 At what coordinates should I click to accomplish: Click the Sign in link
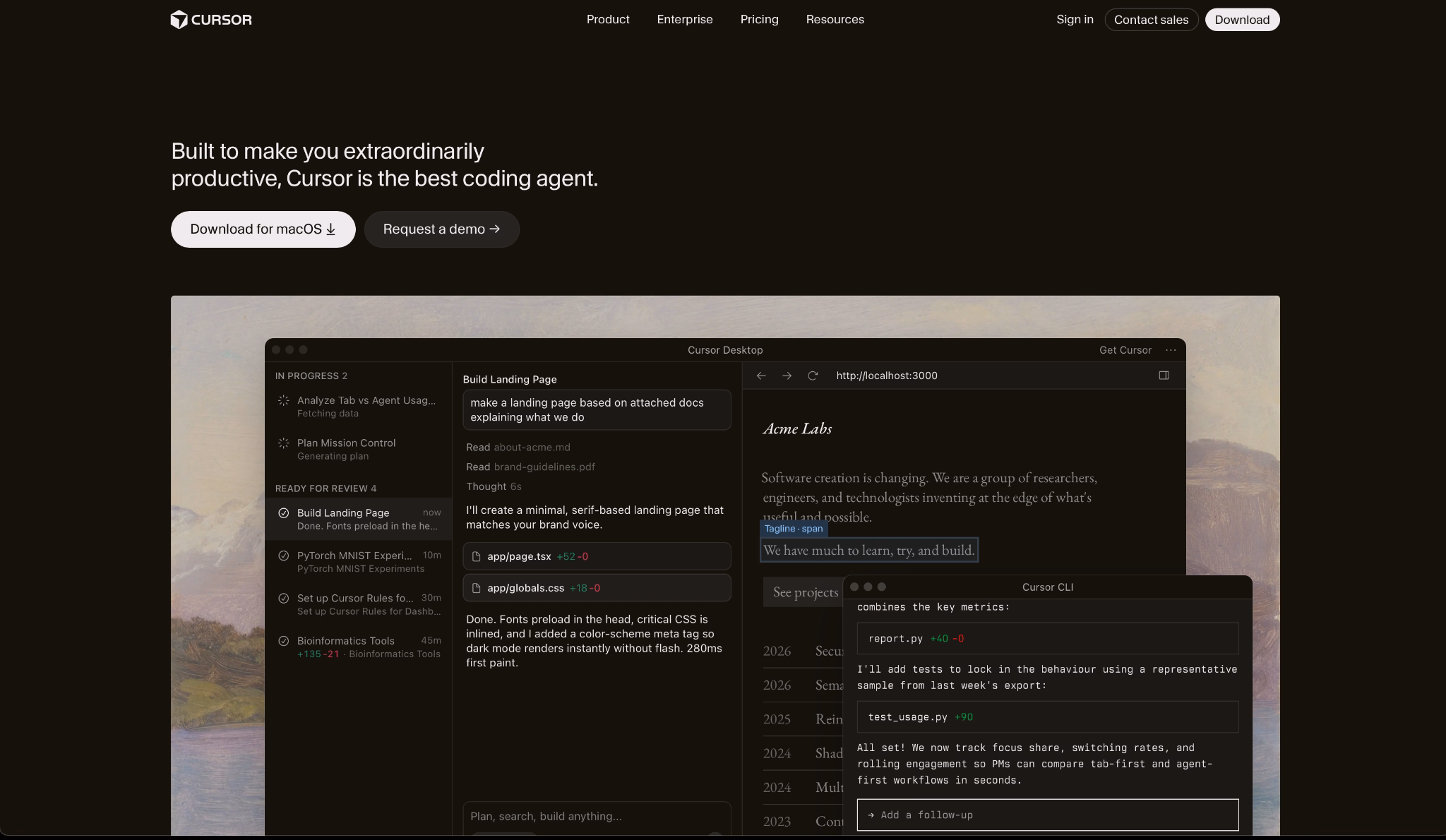coord(1075,20)
